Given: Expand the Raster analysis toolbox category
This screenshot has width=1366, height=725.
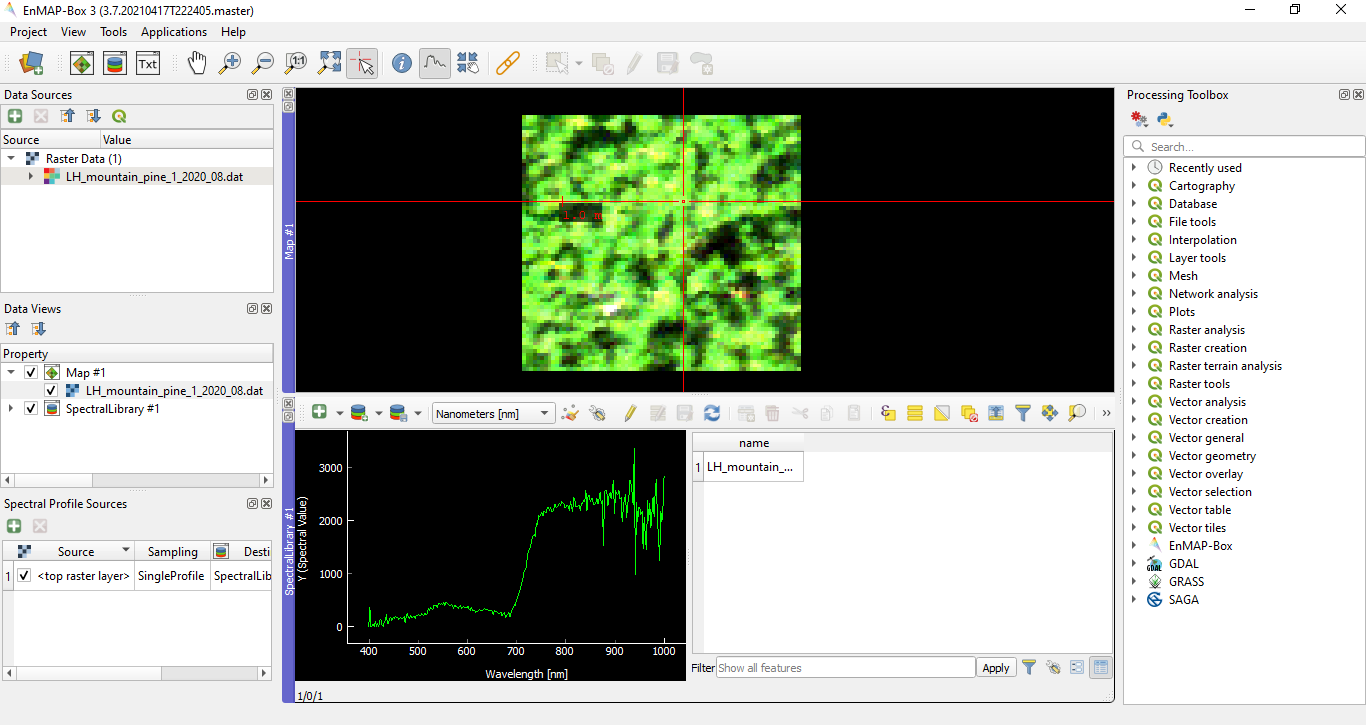Looking at the screenshot, I should tap(1134, 330).
